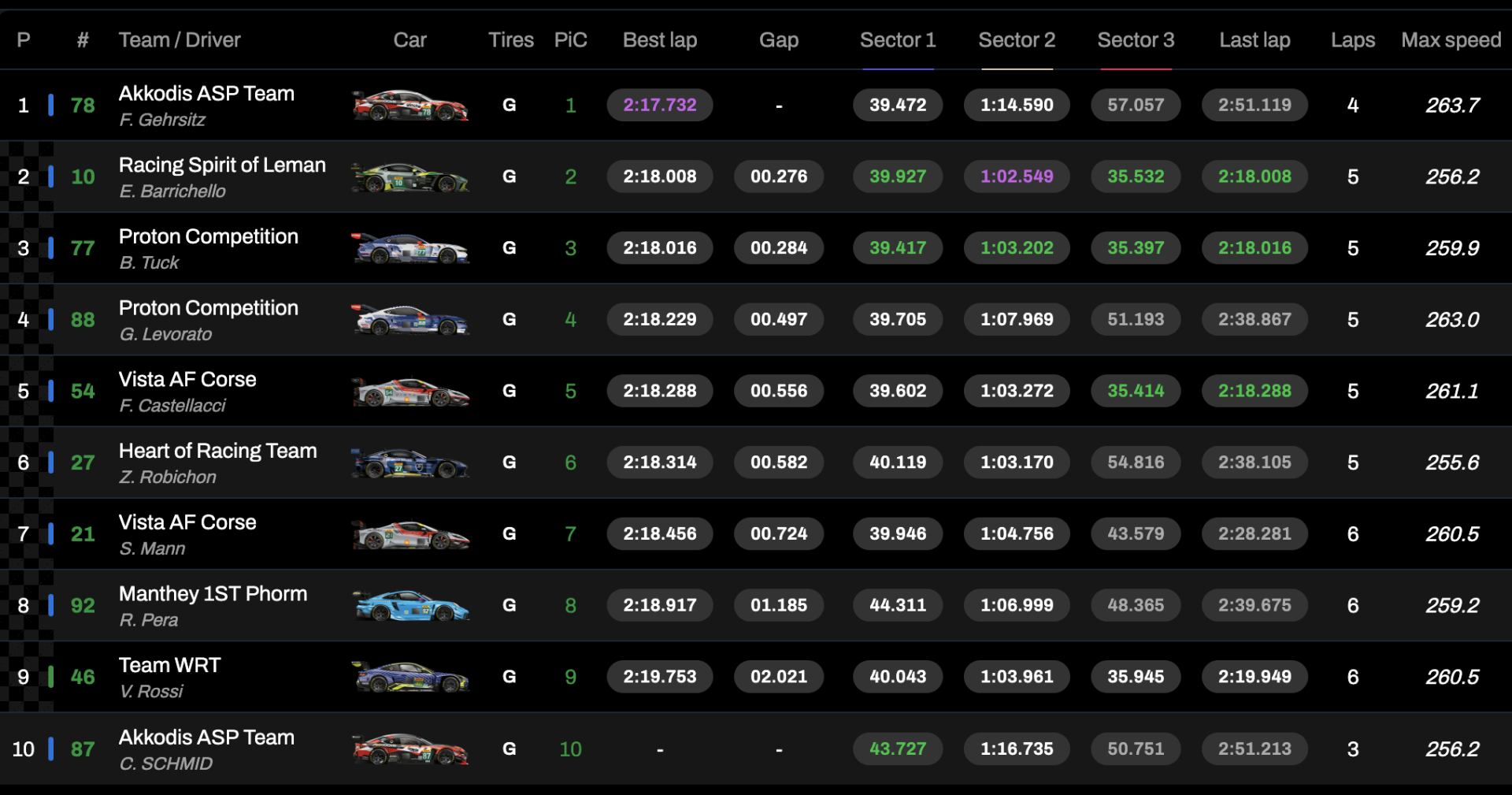Sort by the Max speed column header
This screenshot has width=1512, height=795.
1451,40
